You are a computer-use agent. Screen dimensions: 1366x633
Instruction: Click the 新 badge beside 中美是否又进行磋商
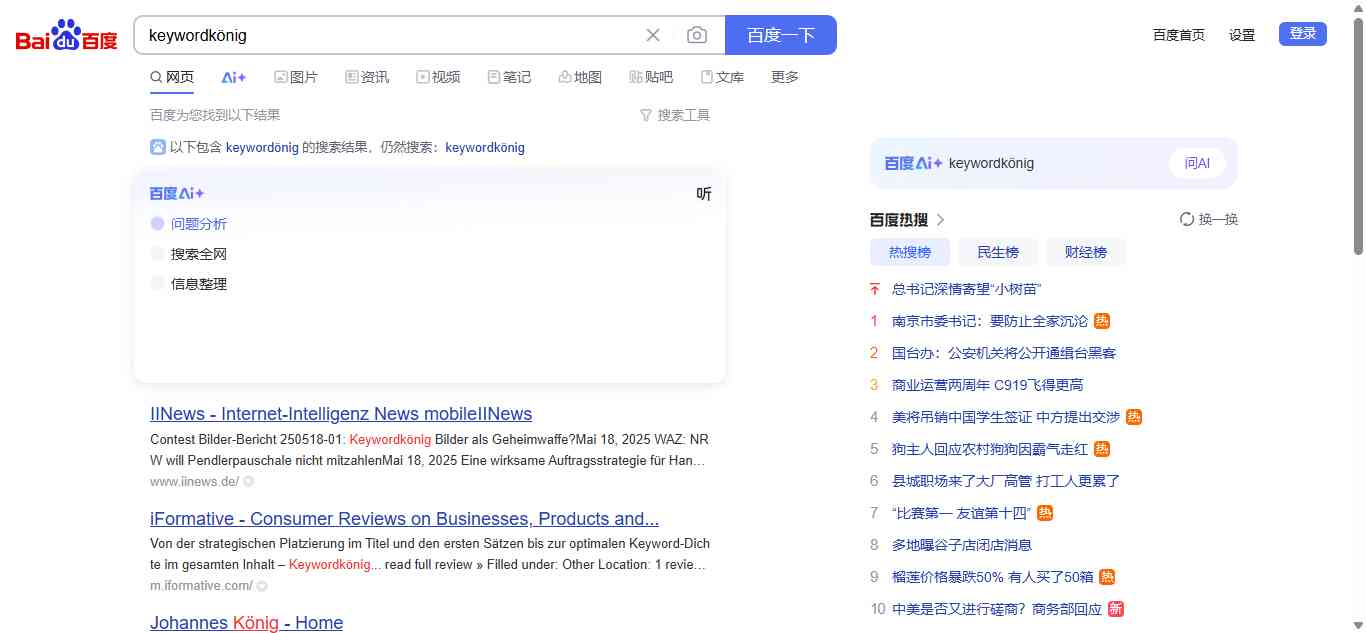coord(1115,609)
